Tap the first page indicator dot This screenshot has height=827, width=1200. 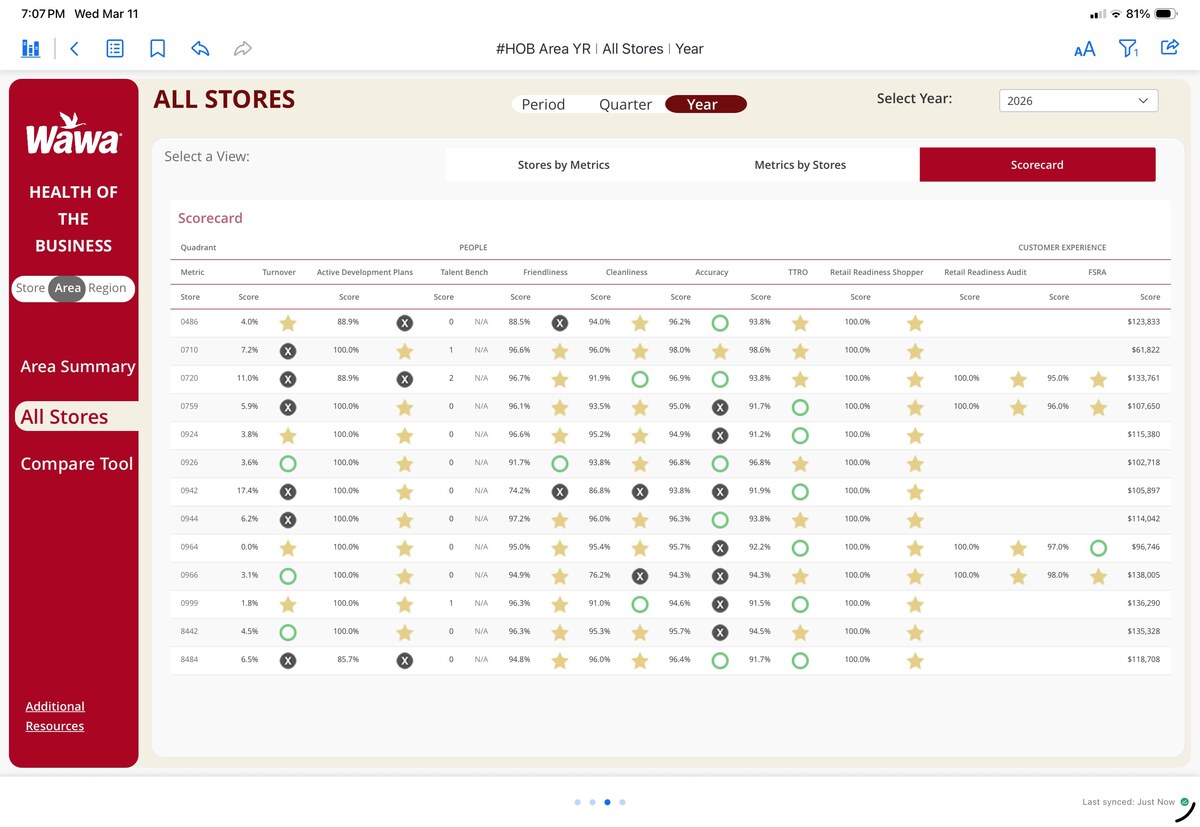(578, 802)
